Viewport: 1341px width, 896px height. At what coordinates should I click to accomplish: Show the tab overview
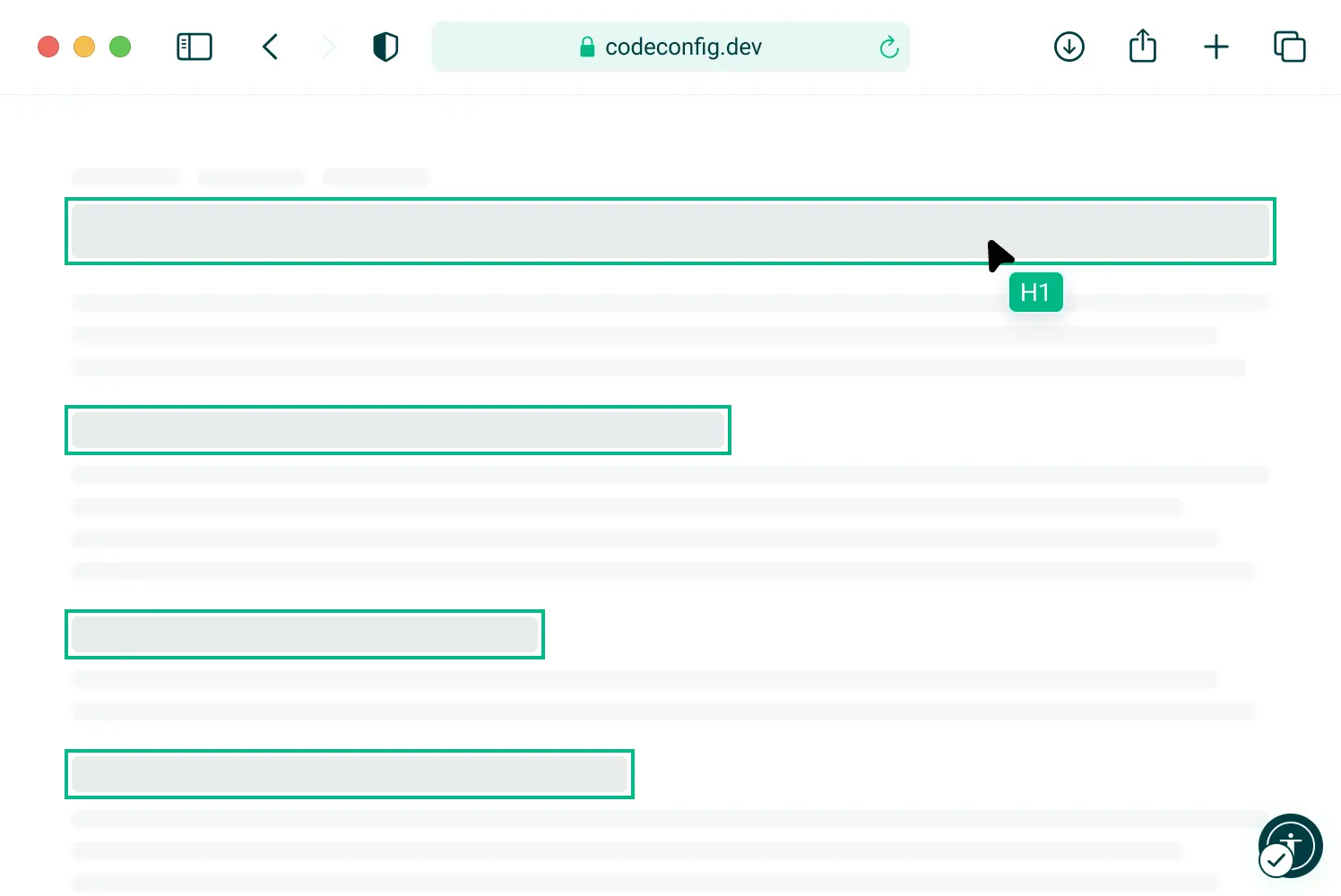pos(1290,47)
